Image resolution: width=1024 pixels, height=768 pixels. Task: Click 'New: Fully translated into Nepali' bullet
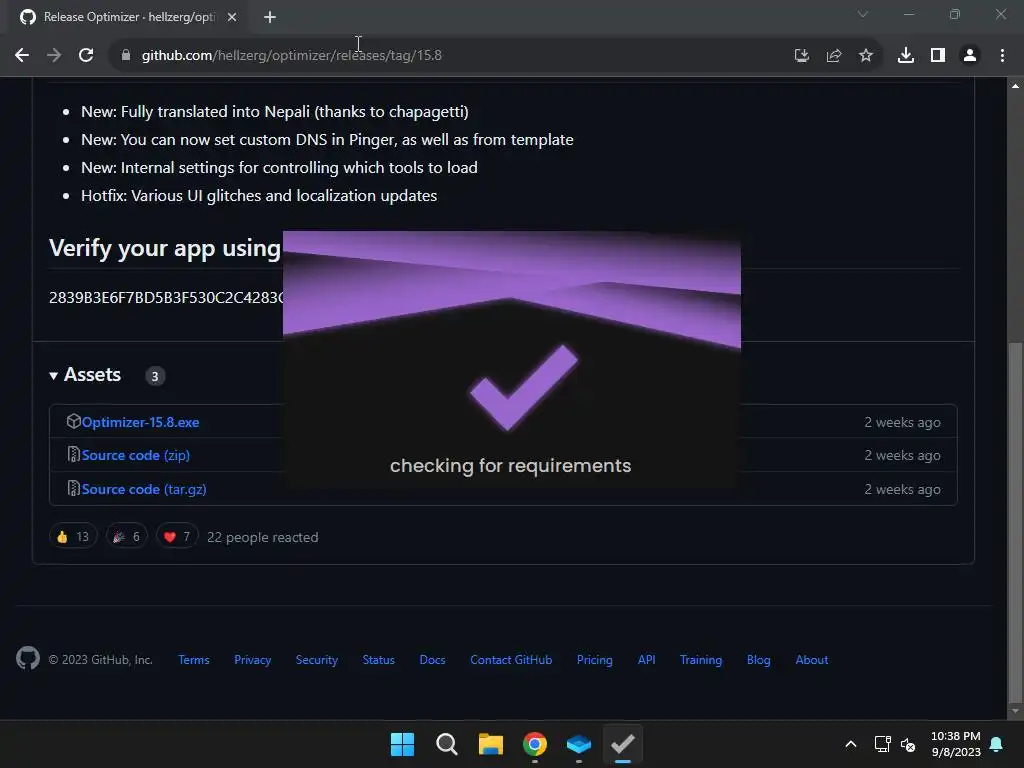point(274,112)
